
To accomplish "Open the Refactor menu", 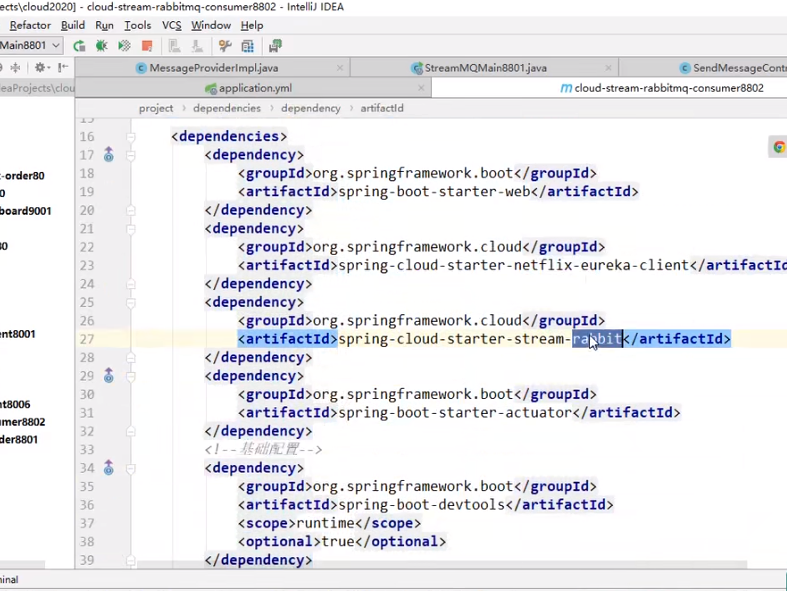I will click(x=30, y=25).
